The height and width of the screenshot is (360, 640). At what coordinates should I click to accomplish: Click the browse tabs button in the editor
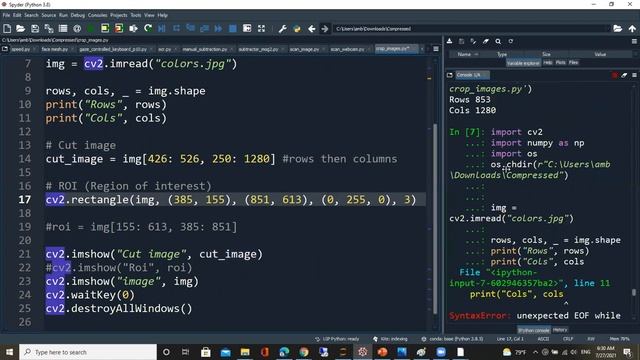point(5,49)
